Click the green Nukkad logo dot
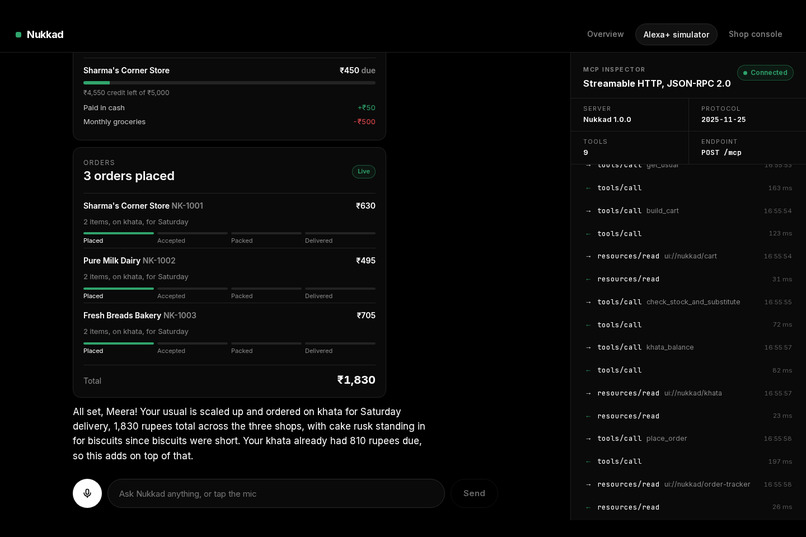This screenshot has width=806, height=537. point(19,34)
